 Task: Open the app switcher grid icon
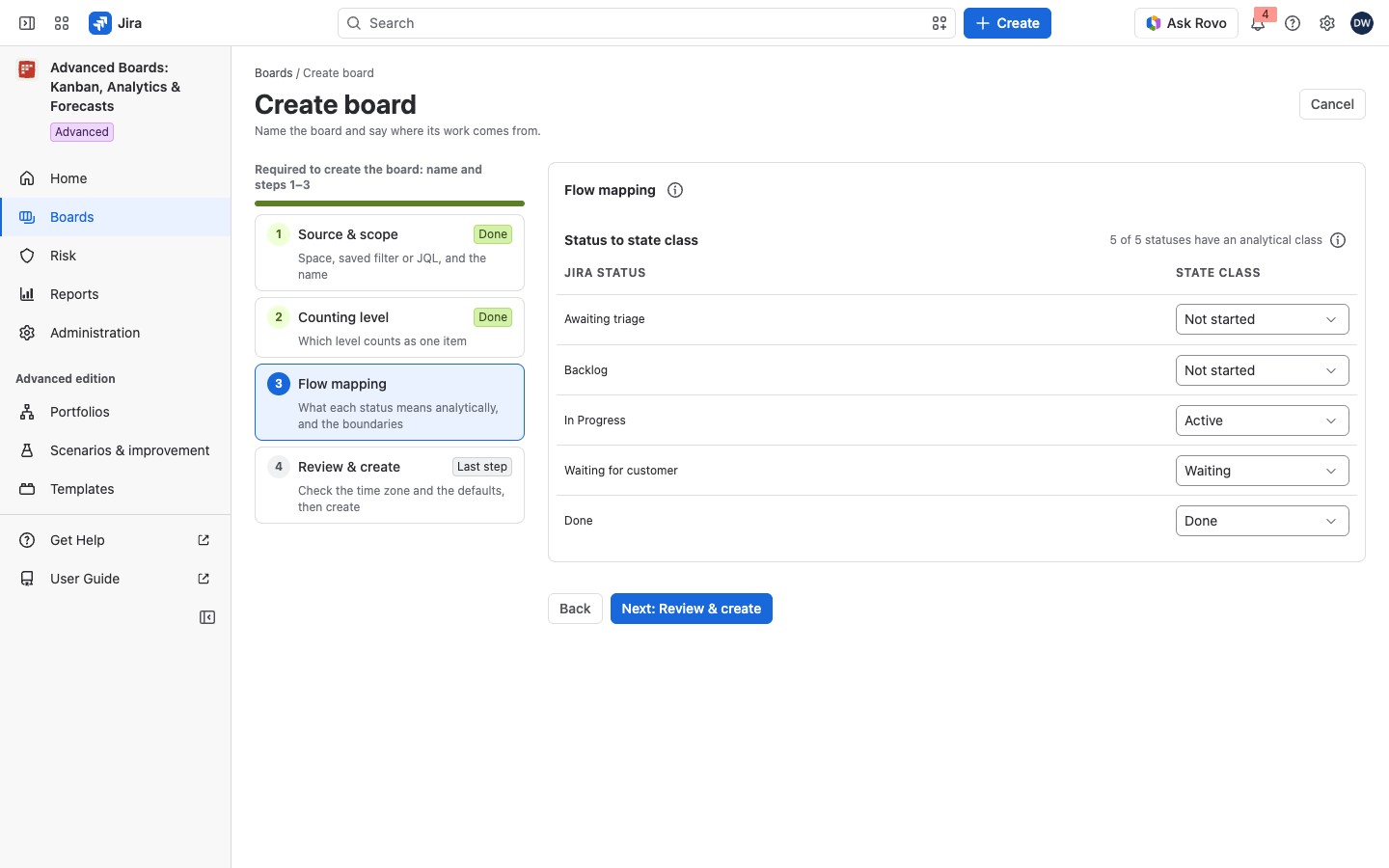point(62,23)
